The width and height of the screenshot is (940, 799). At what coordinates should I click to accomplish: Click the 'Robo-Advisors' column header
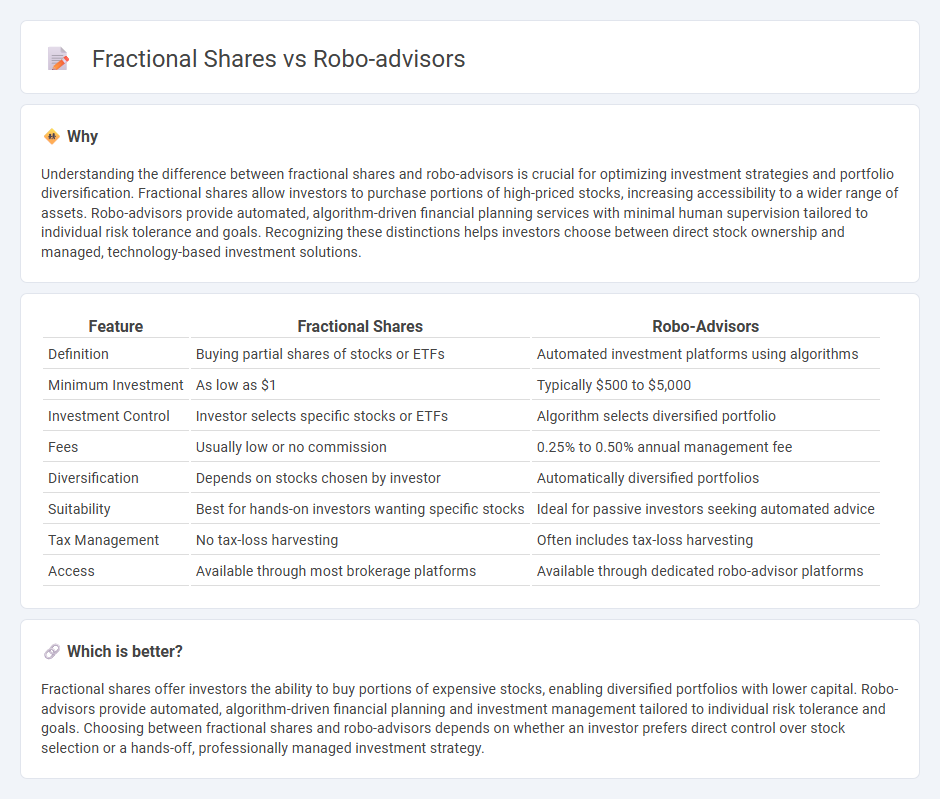click(x=706, y=326)
